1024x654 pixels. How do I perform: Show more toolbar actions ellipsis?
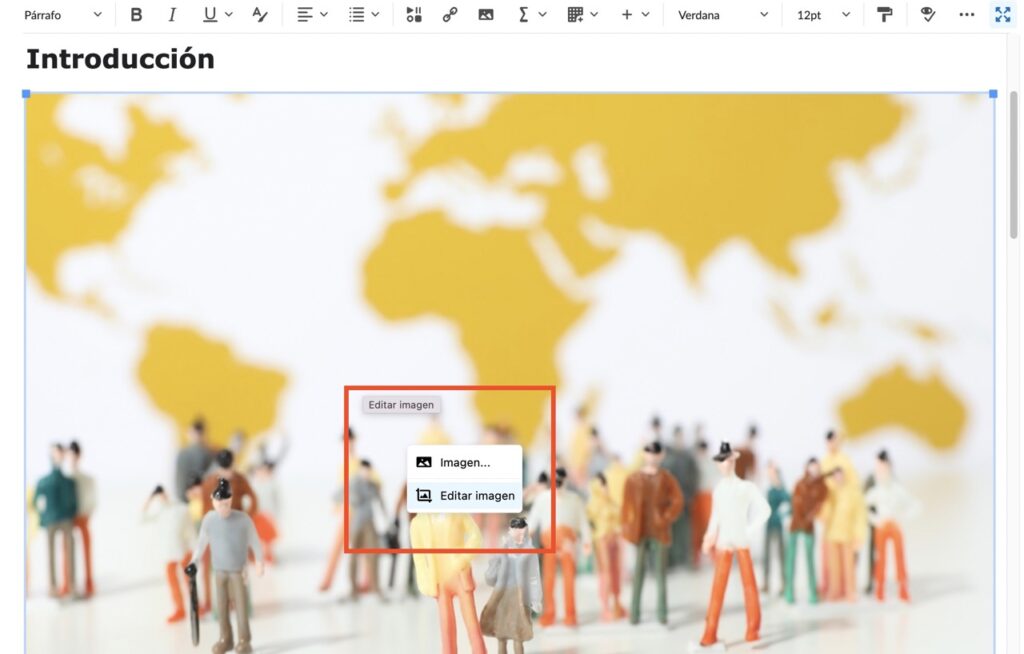coord(966,15)
